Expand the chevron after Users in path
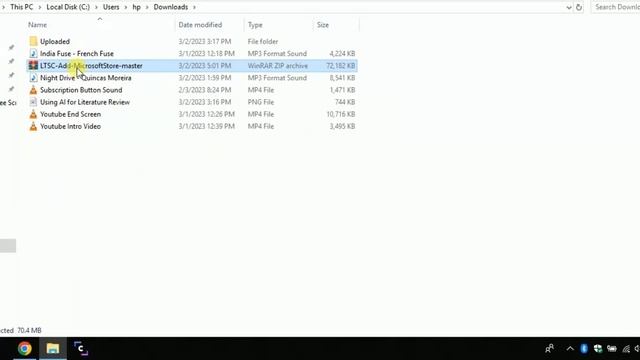This screenshot has height=360, width=640. click(126, 7)
